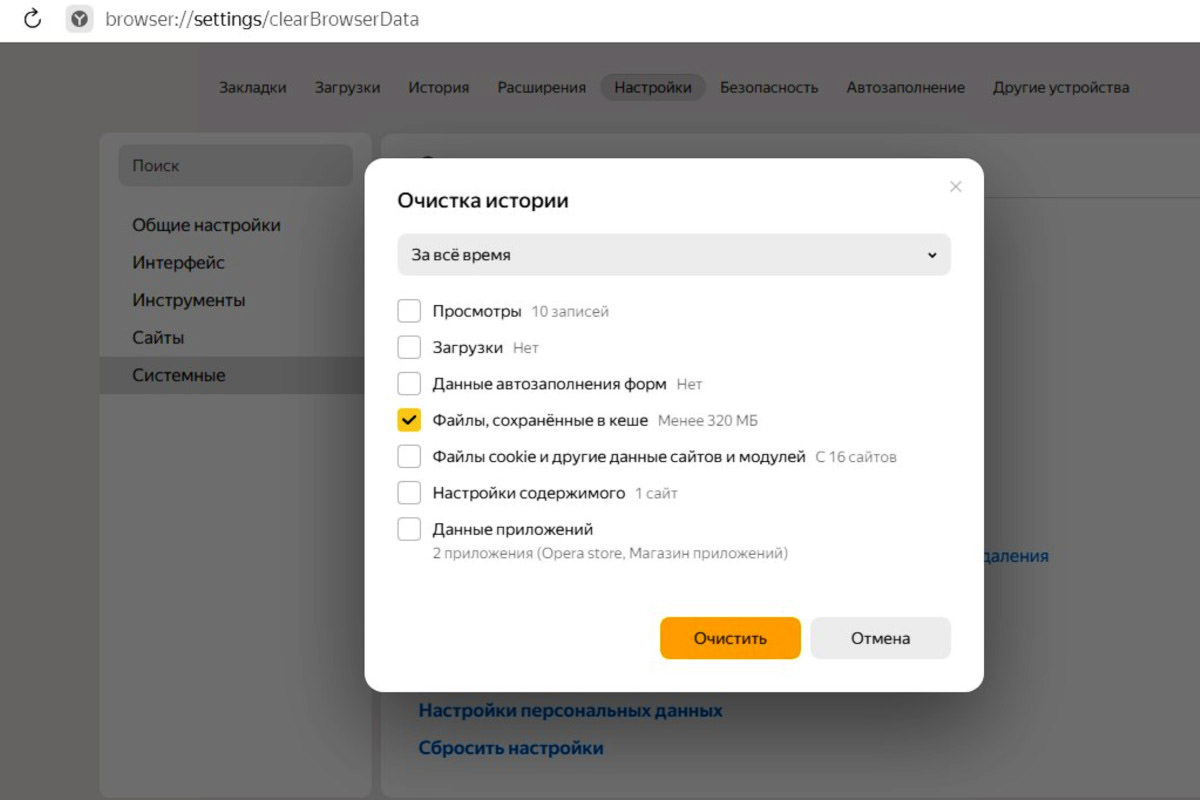Enable the Просмотры checkbox
This screenshot has width=1200, height=800.
pos(409,311)
